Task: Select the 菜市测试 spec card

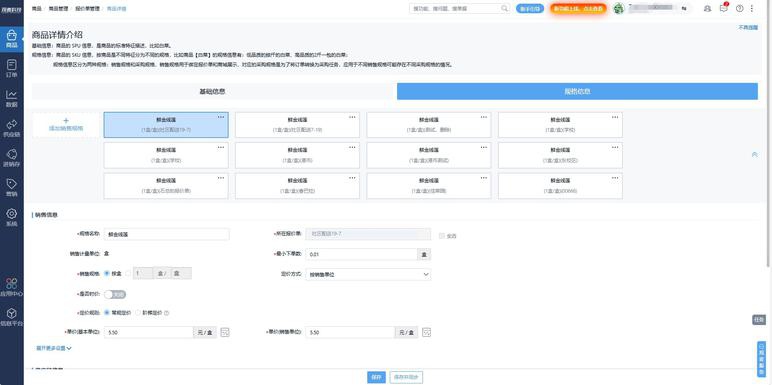Action: pos(428,155)
